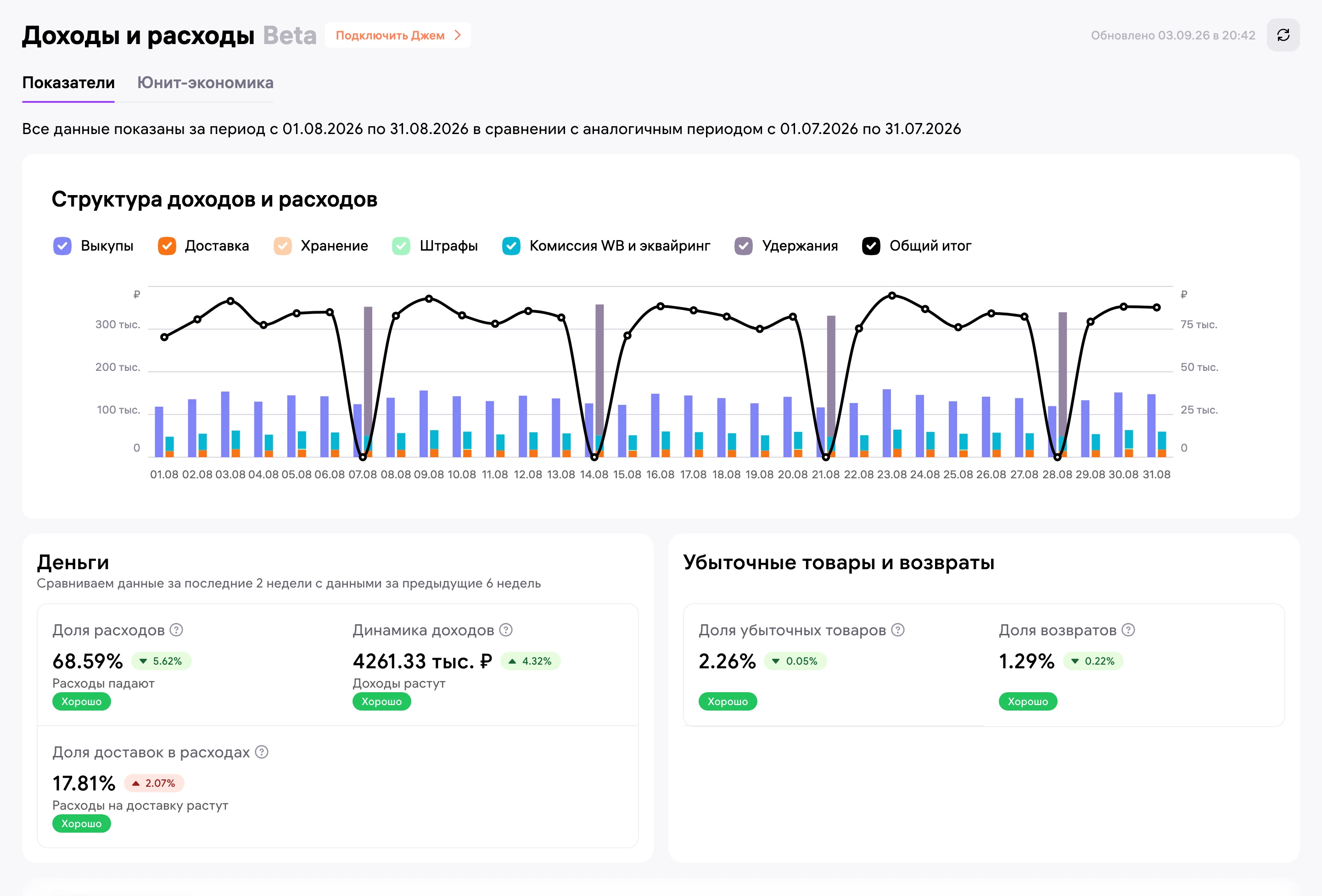Click the Подключить Джем button

coord(398,35)
